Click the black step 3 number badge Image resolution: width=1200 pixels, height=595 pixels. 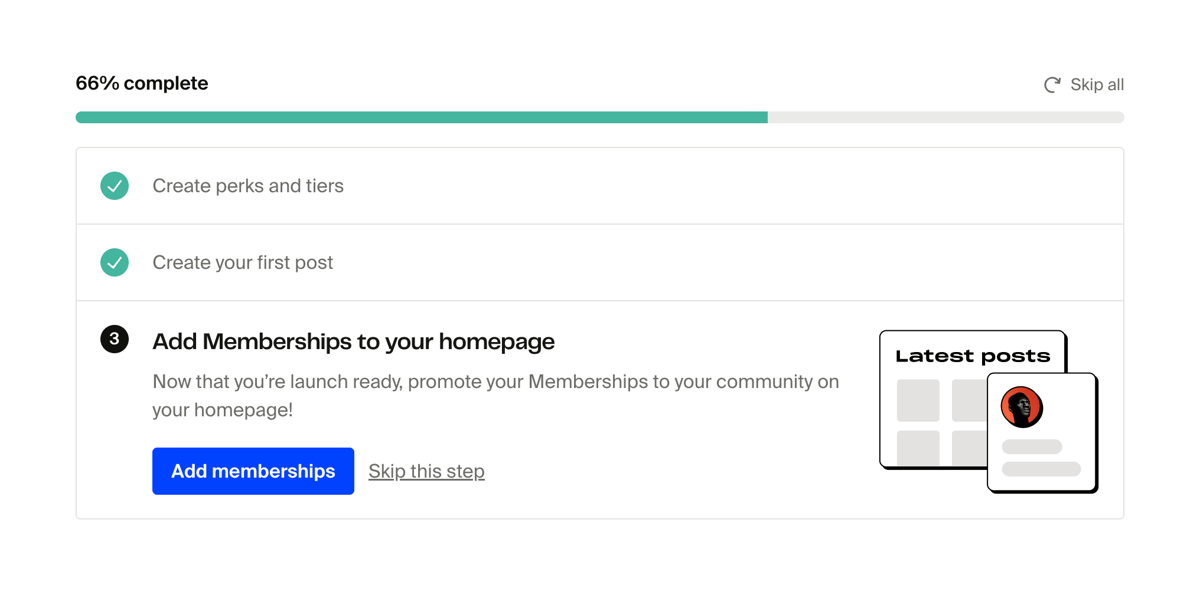click(115, 339)
